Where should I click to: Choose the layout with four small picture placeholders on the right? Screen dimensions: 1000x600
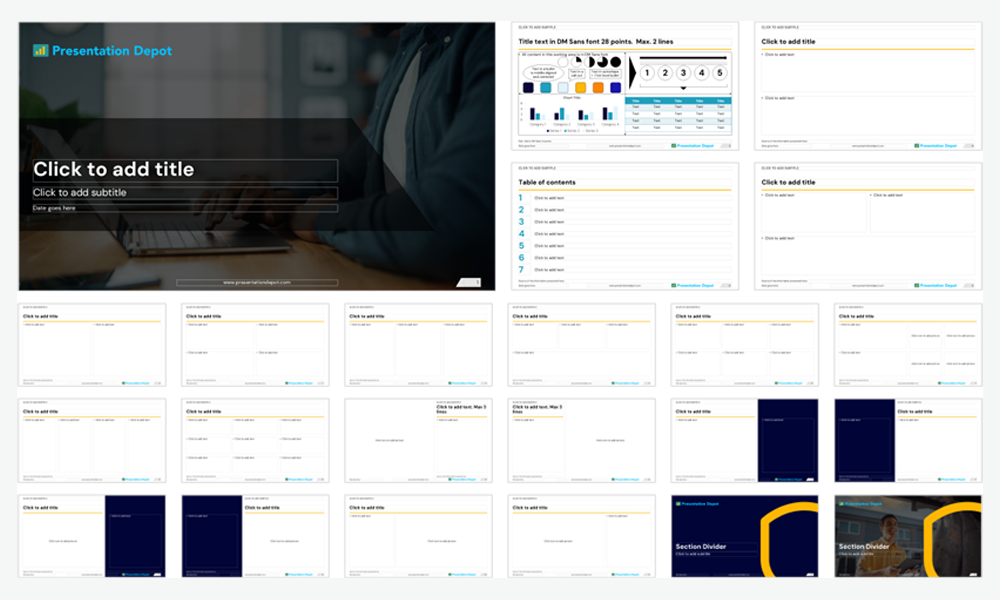[x=908, y=345]
